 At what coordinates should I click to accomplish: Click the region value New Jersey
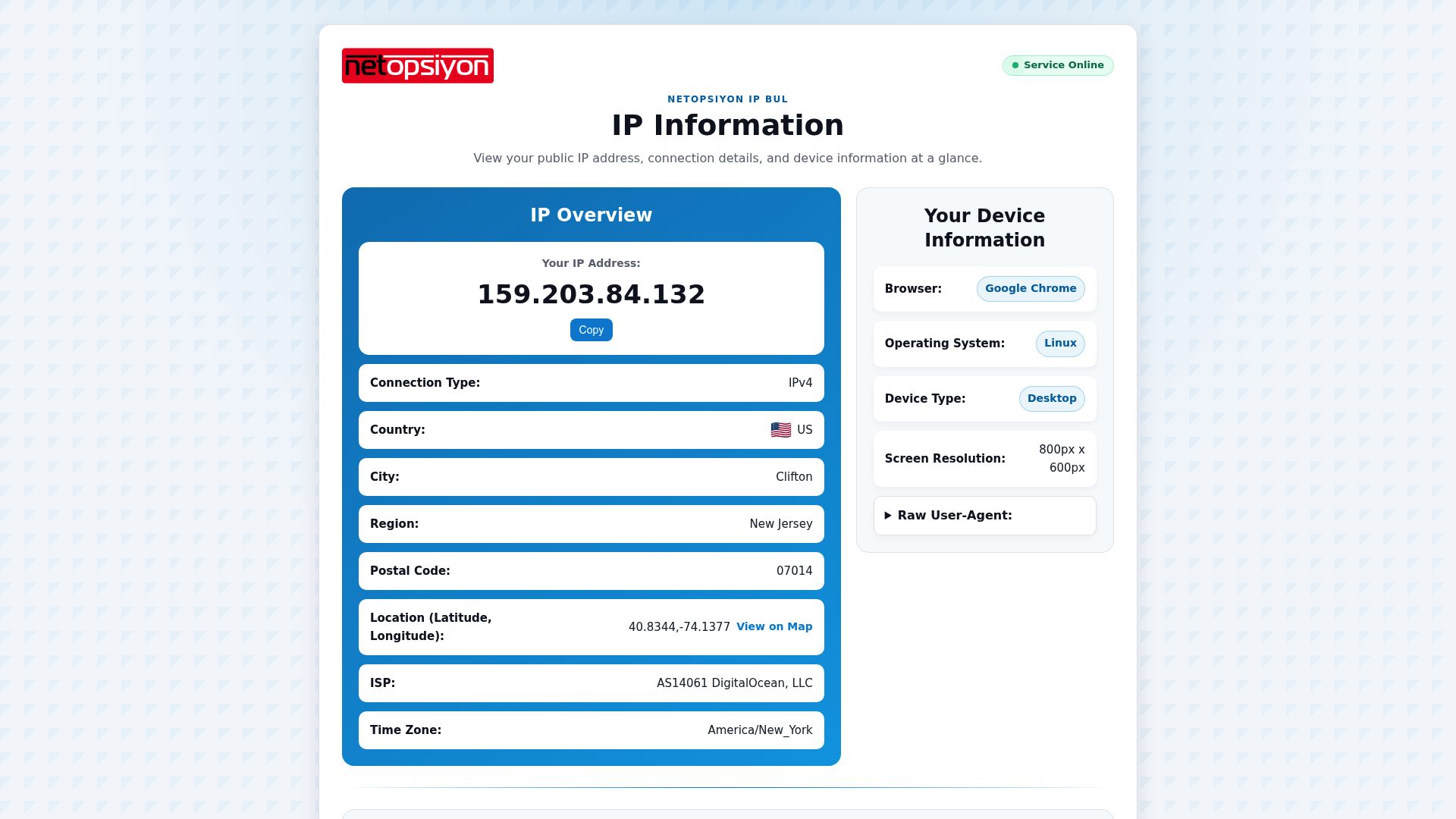pyautogui.click(x=781, y=524)
